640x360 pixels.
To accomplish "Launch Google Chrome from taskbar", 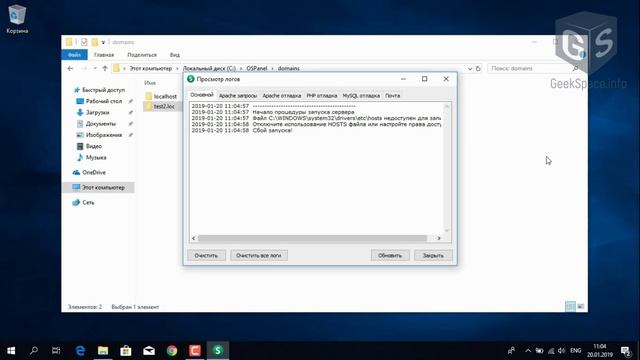I will point(172,351).
